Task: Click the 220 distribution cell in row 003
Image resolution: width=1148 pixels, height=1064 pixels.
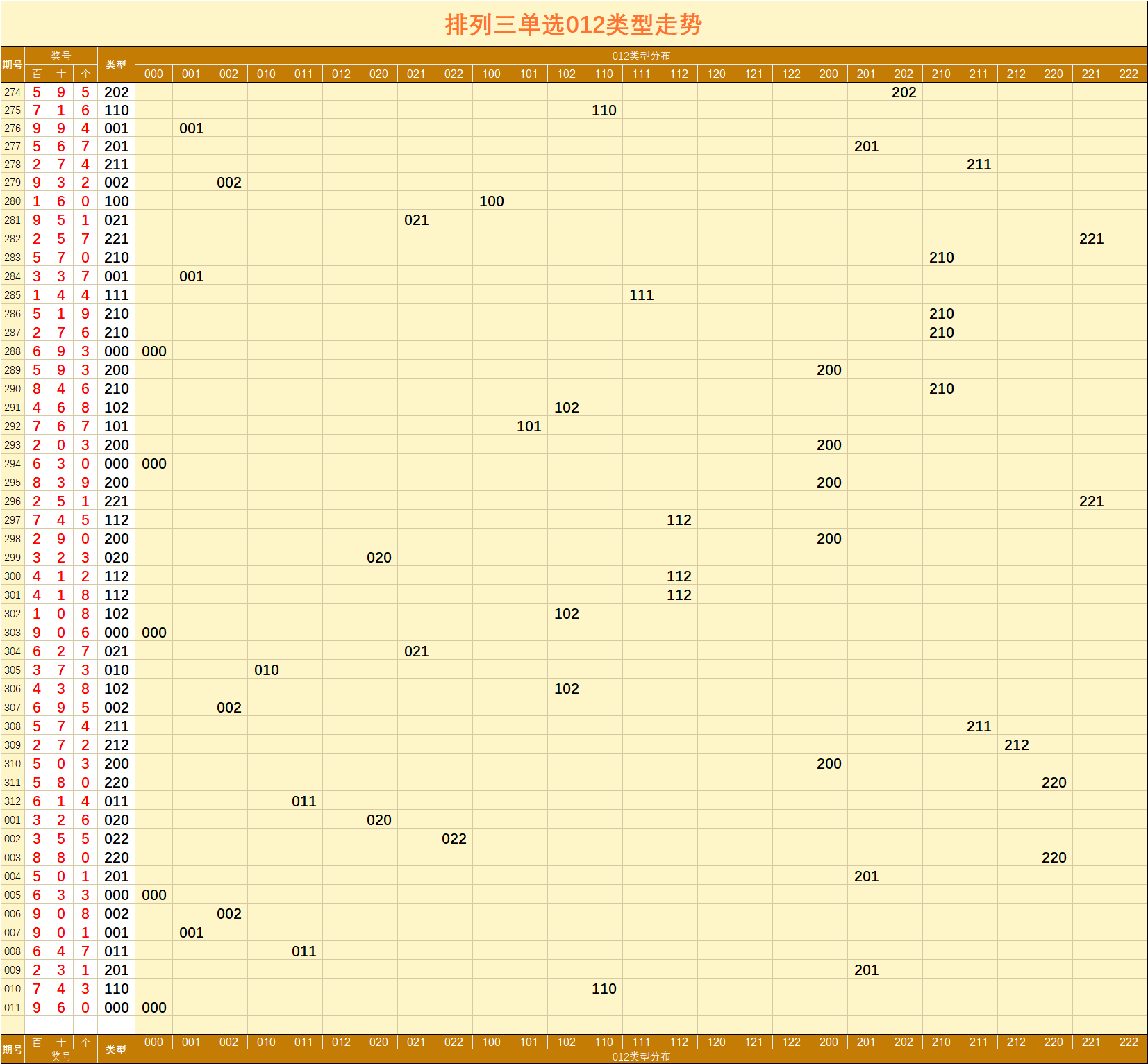Action: pos(1054,857)
